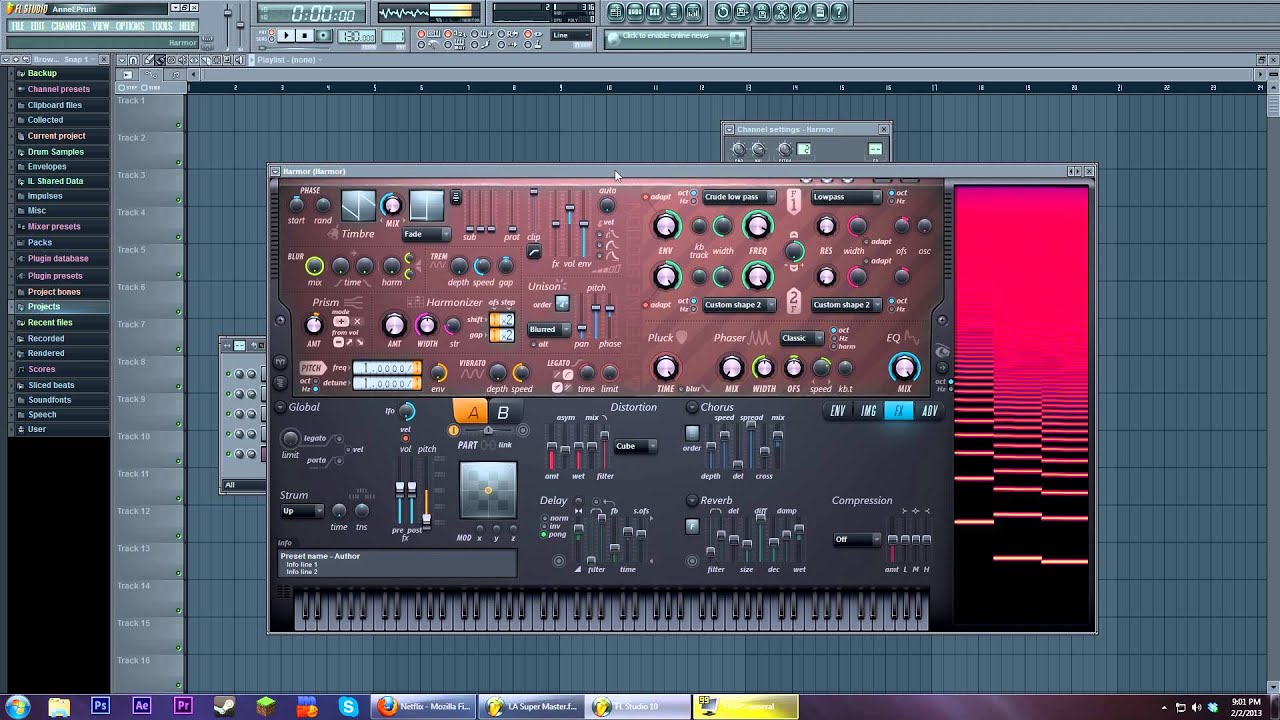Open Soundfonts folder in browser
The width and height of the screenshot is (1280, 720).
50,400
